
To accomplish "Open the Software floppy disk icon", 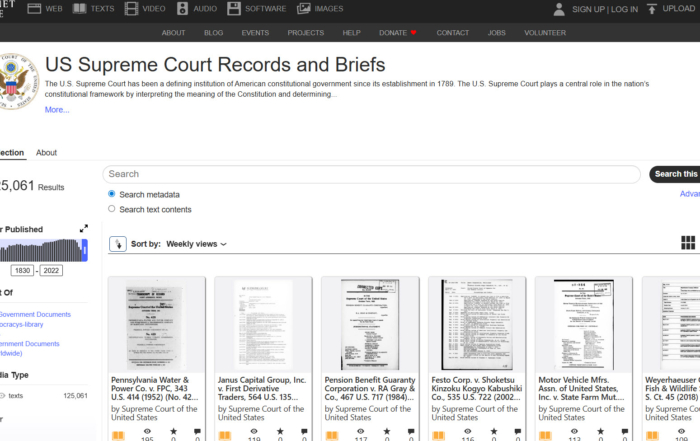I will click(x=233, y=8).
